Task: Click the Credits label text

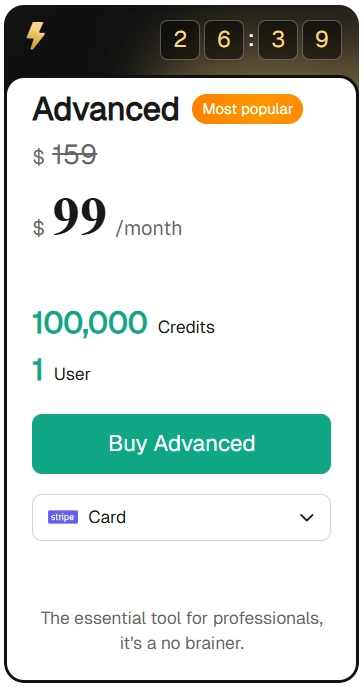Action: (186, 327)
